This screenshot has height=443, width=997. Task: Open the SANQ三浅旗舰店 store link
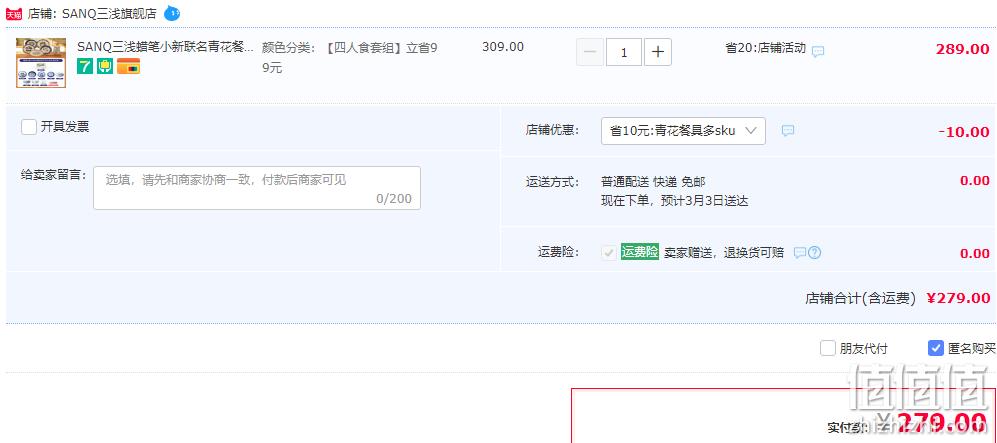(109, 14)
